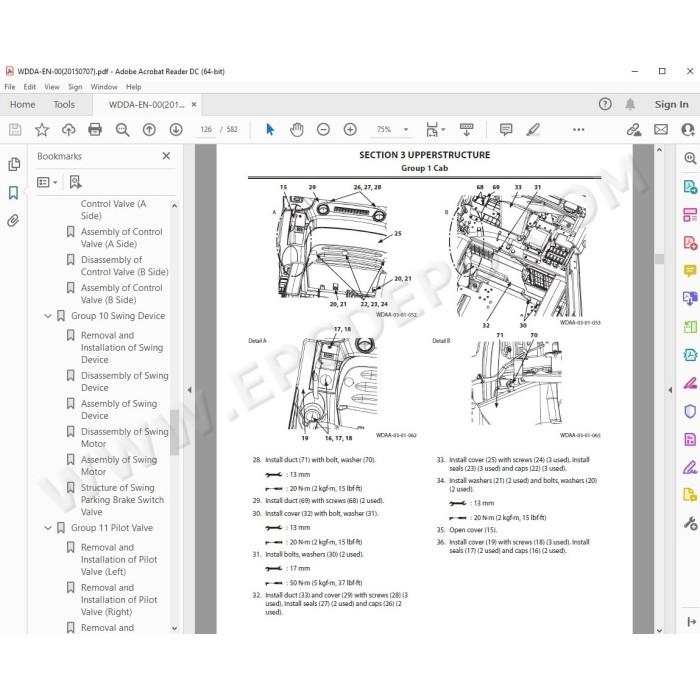Collapse Group 11 Pilot Valve

[x=48, y=528]
